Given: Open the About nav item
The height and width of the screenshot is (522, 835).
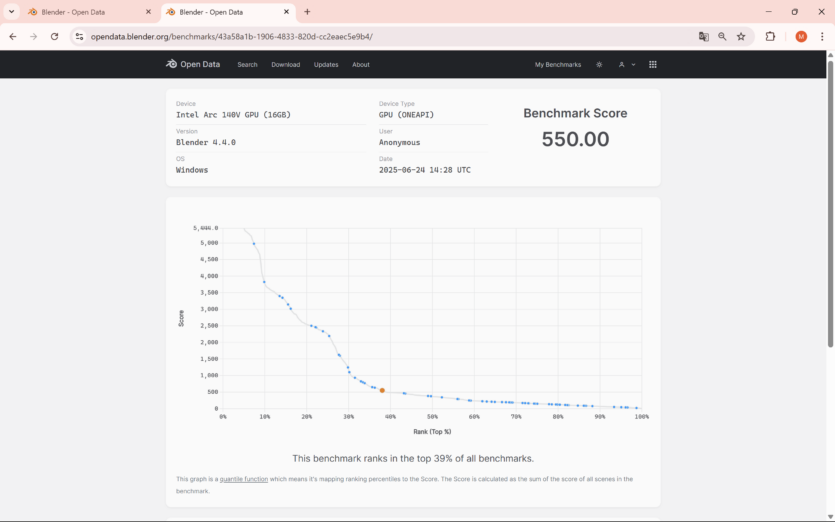Looking at the screenshot, I should (x=361, y=64).
